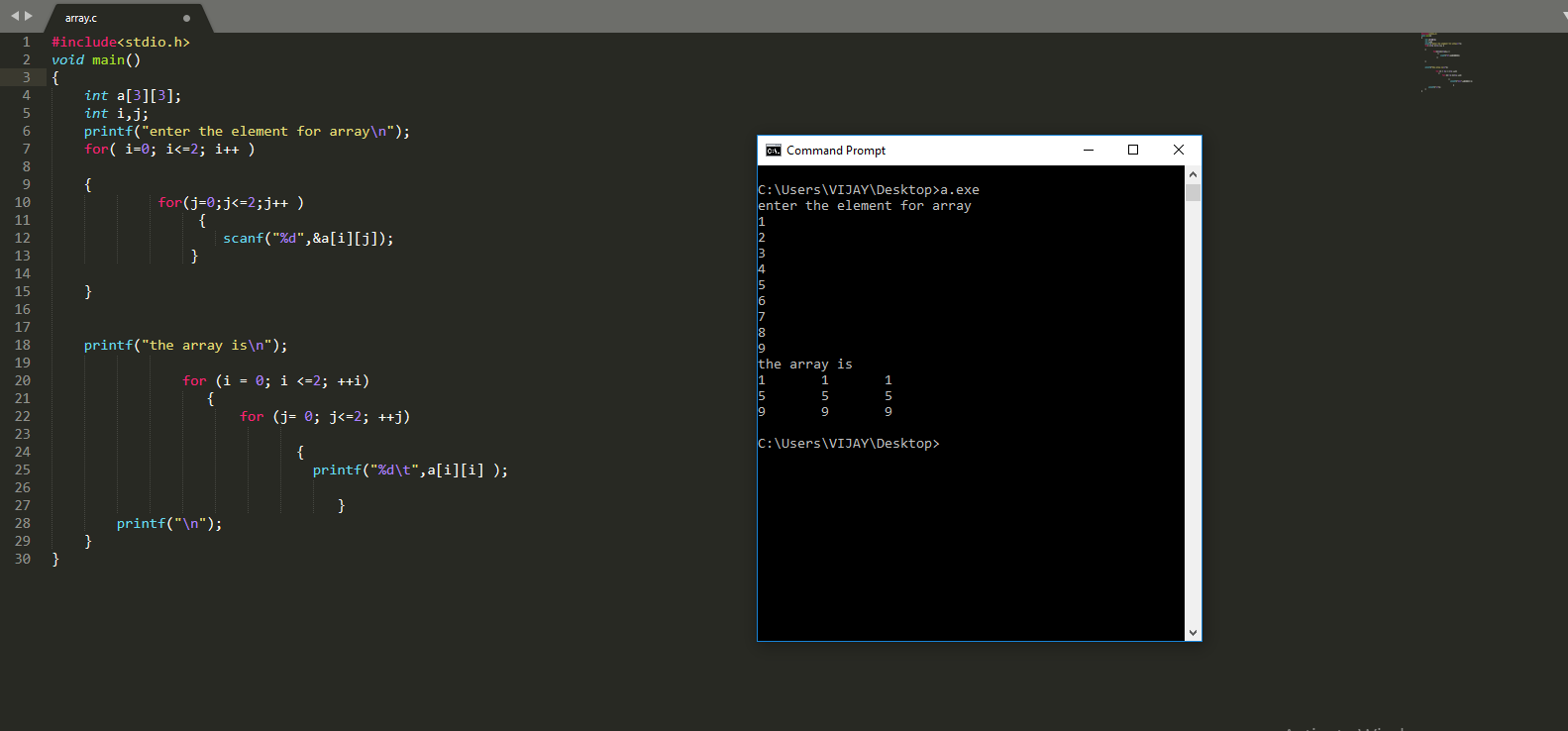Minimize the Command Prompt window
Image resolution: width=1568 pixels, height=731 pixels.
(x=1089, y=151)
